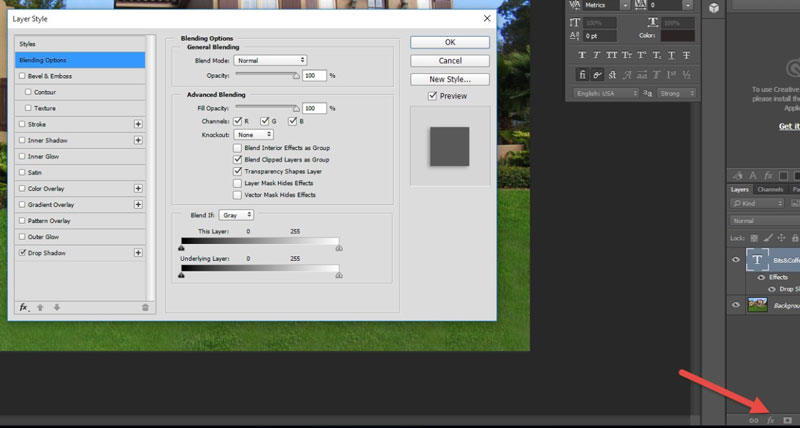Click fx menu icon at dialog bottom left
The height and width of the screenshot is (428, 800).
pyautogui.click(x=24, y=308)
